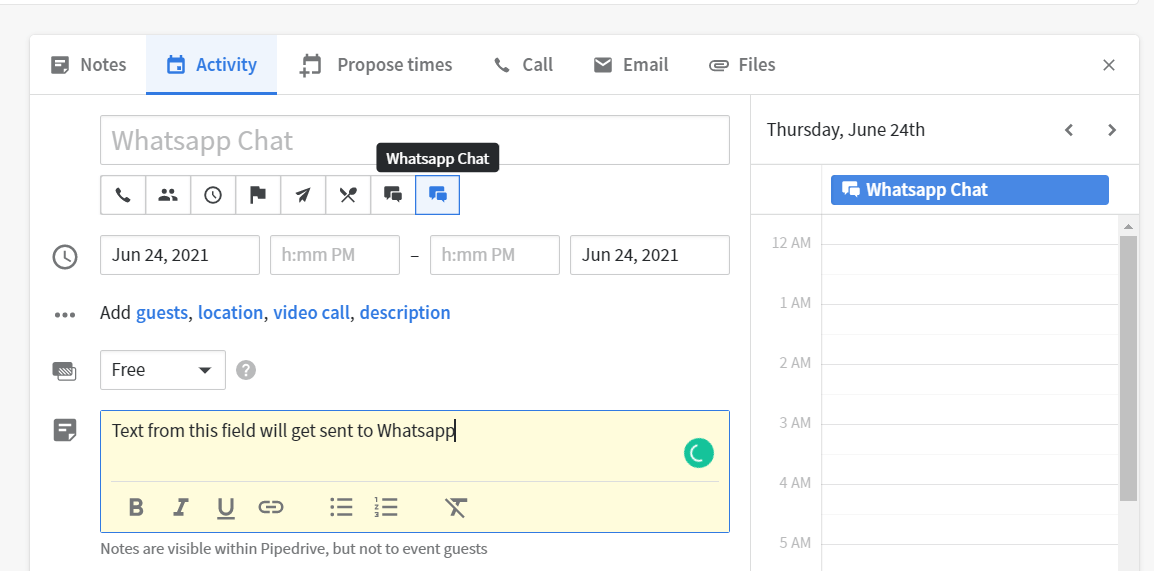1154x571 pixels.
Task: Switch to the Activity tab
Action: (x=211, y=65)
